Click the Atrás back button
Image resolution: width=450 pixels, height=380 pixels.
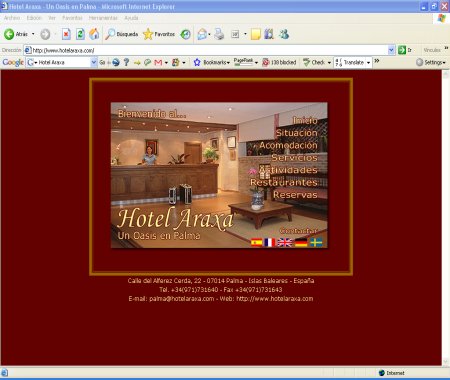point(16,34)
